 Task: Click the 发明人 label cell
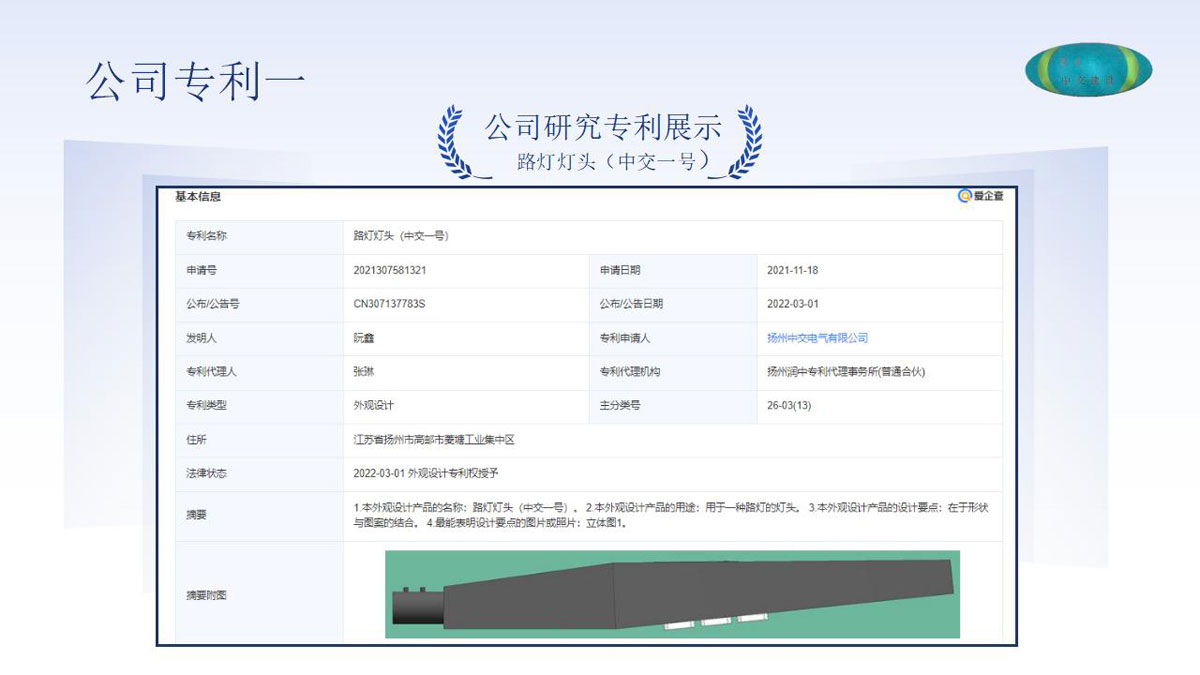click(260, 338)
